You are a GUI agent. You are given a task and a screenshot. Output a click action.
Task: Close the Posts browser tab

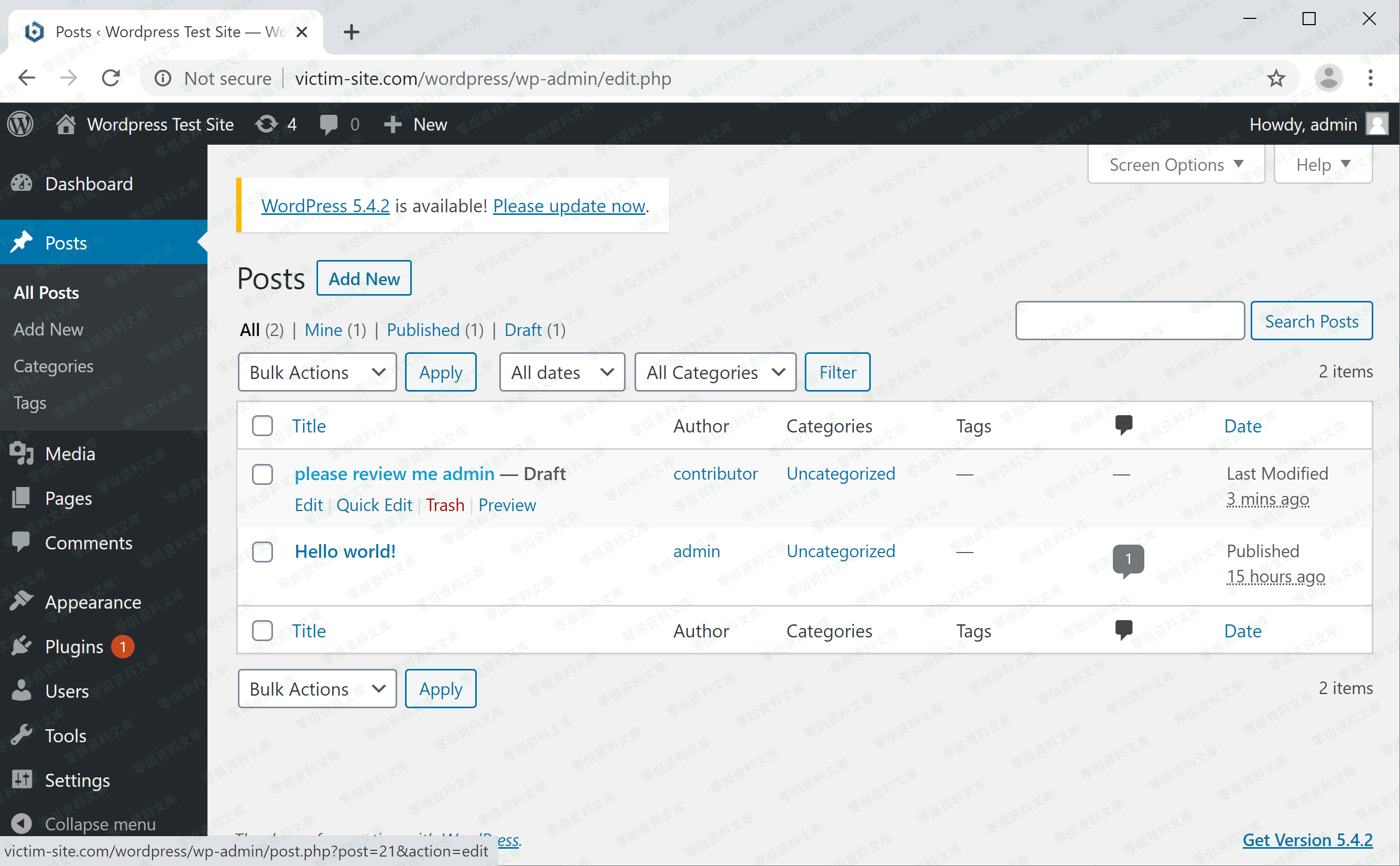[302, 32]
